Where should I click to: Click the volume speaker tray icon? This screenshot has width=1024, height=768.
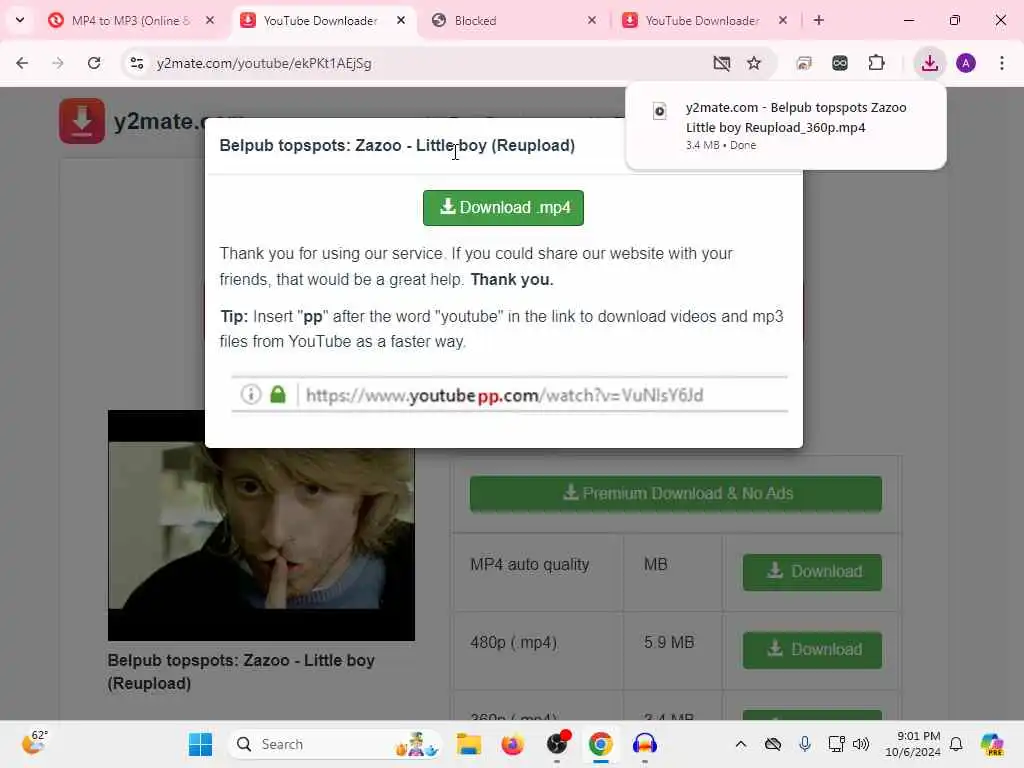point(861,744)
